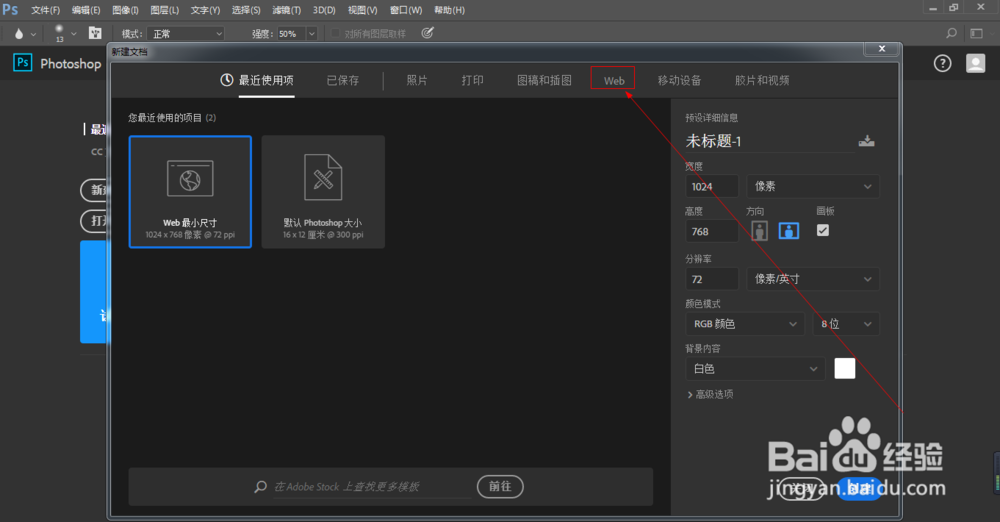The image size is (1000, 522).
Task: Click the Adobe Stock search magnifier icon
Action: click(260, 487)
